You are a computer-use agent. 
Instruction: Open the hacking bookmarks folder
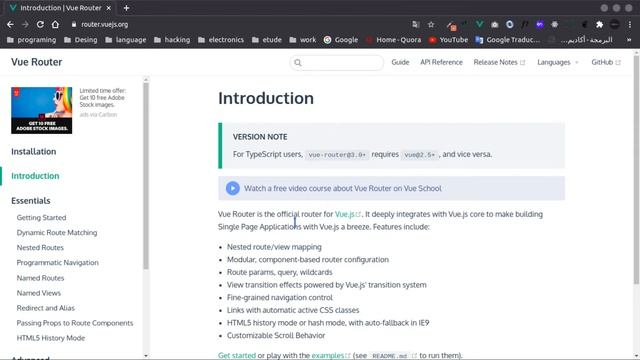(172, 40)
